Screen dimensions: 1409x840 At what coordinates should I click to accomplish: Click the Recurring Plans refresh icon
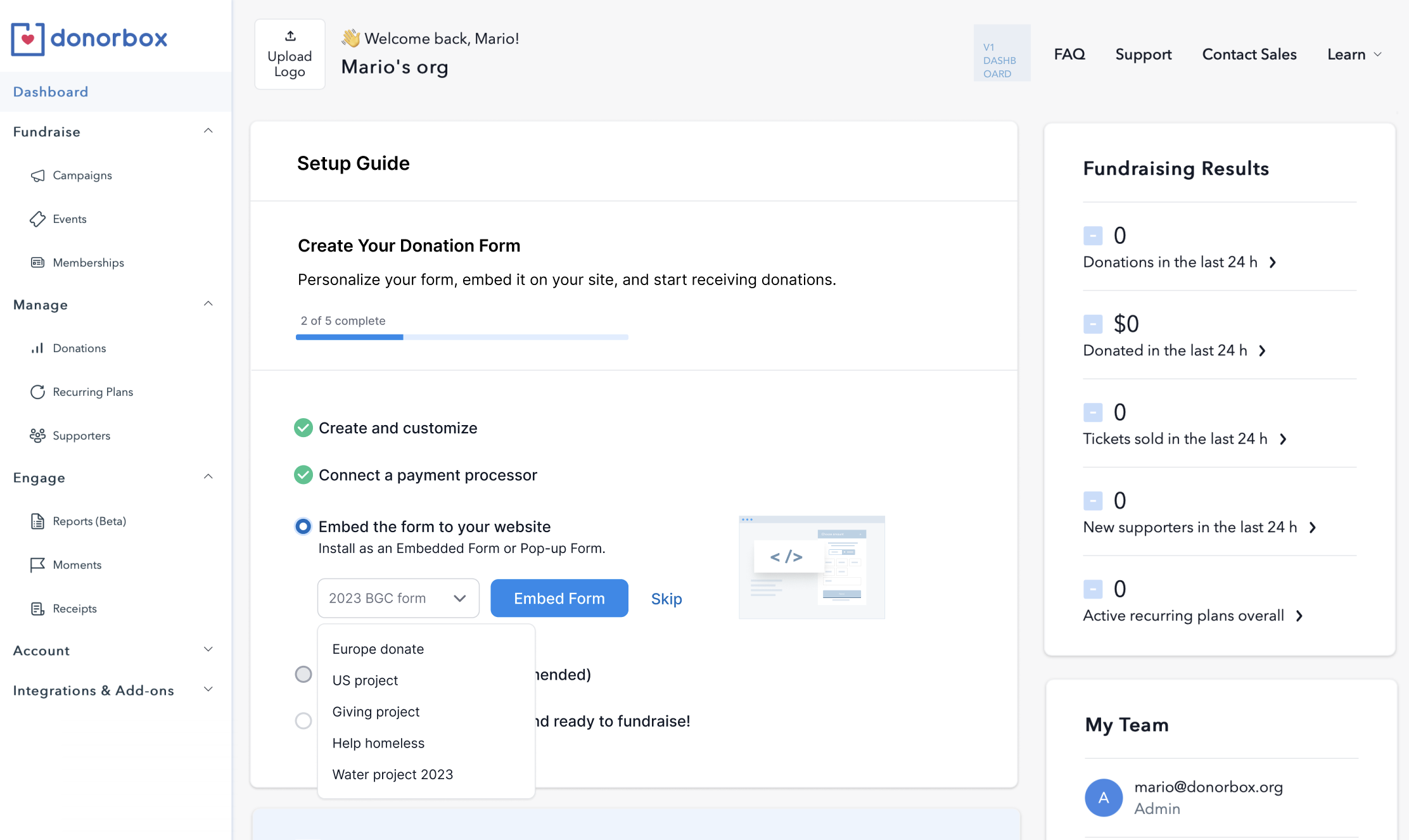click(37, 392)
